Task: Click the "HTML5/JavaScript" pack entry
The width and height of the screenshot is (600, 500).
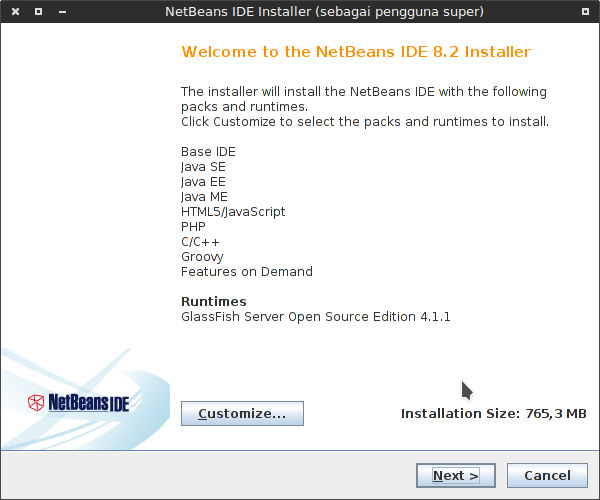Action: point(233,212)
